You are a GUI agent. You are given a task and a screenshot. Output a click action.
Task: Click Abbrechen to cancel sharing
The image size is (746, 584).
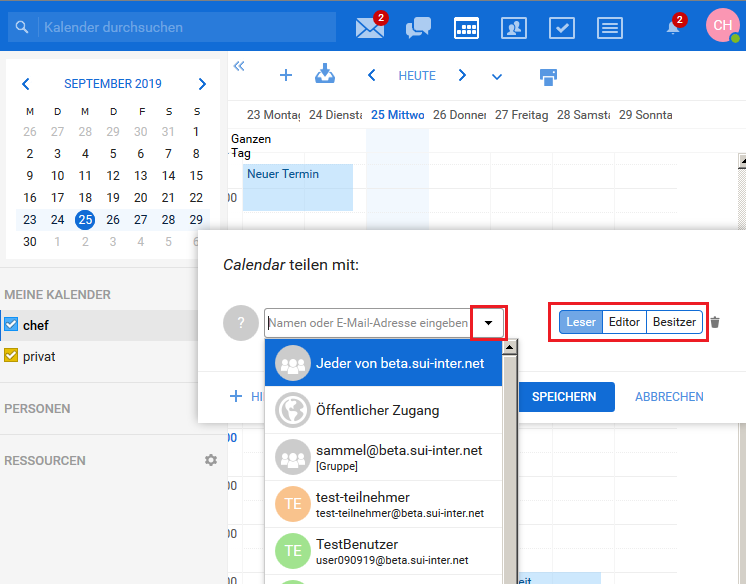pos(669,397)
